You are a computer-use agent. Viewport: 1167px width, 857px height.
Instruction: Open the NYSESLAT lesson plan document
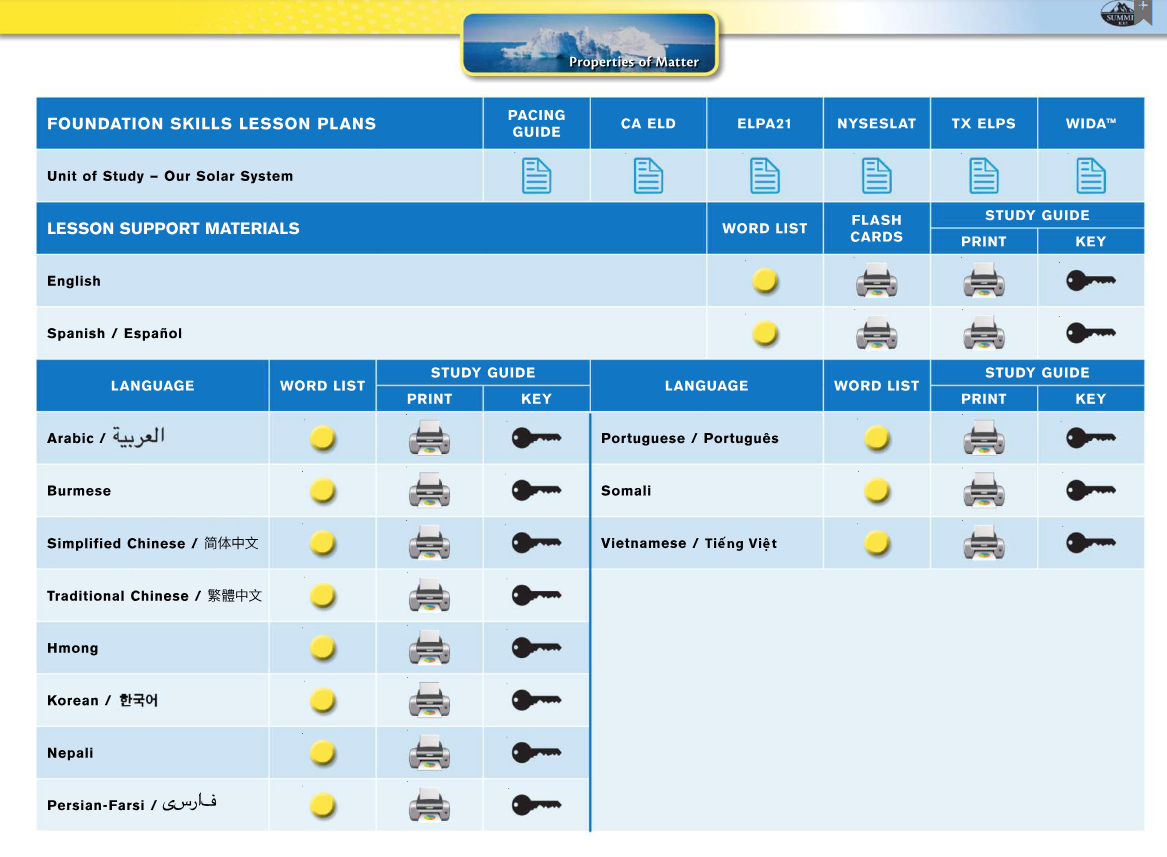(876, 176)
